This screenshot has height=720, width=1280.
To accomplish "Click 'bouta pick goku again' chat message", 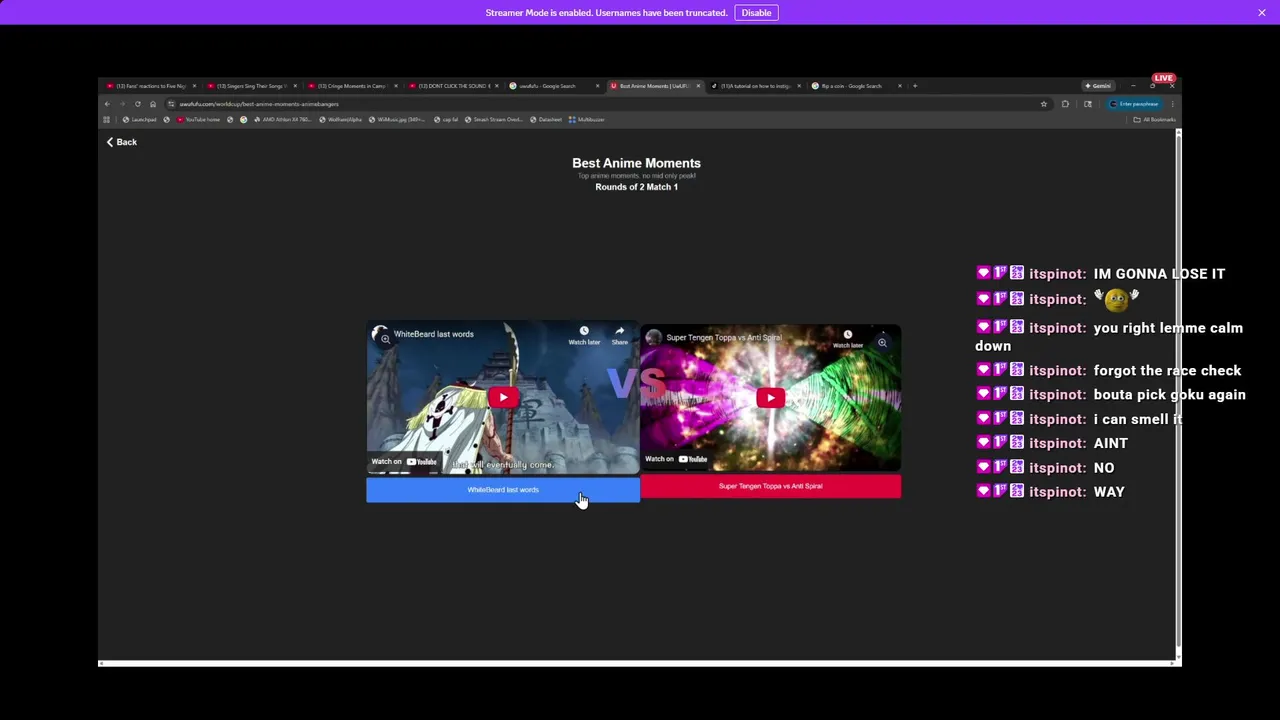I will pyautogui.click(x=1169, y=395).
